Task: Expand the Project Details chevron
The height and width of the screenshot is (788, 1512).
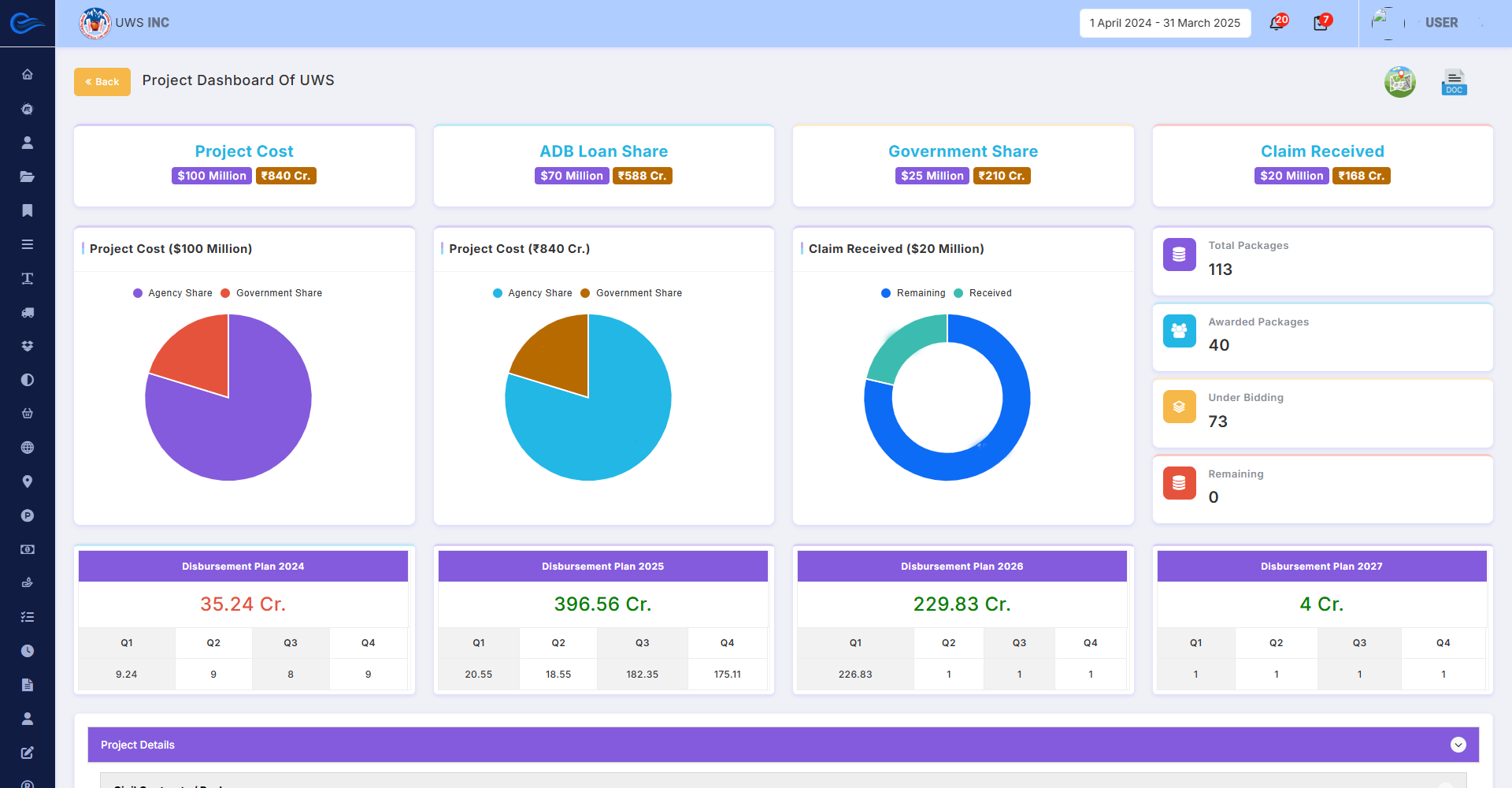Action: (x=1458, y=745)
